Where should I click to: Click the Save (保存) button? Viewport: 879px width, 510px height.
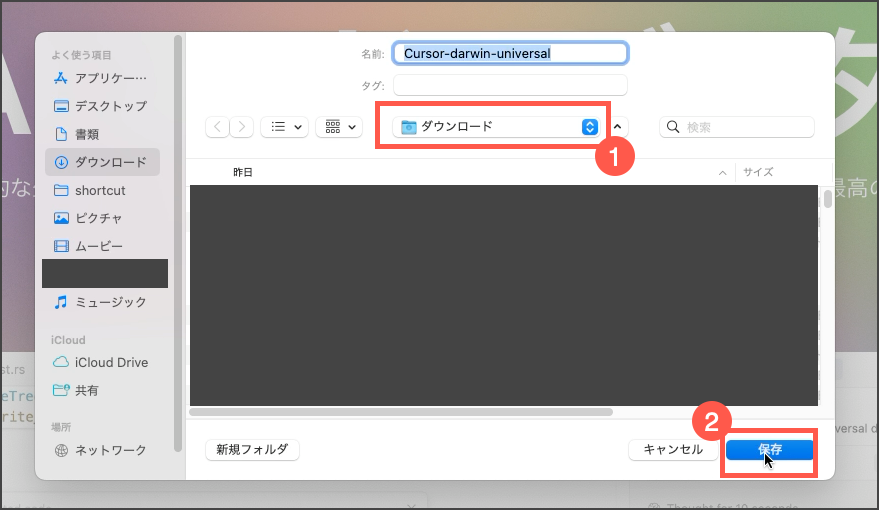click(x=770, y=449)
